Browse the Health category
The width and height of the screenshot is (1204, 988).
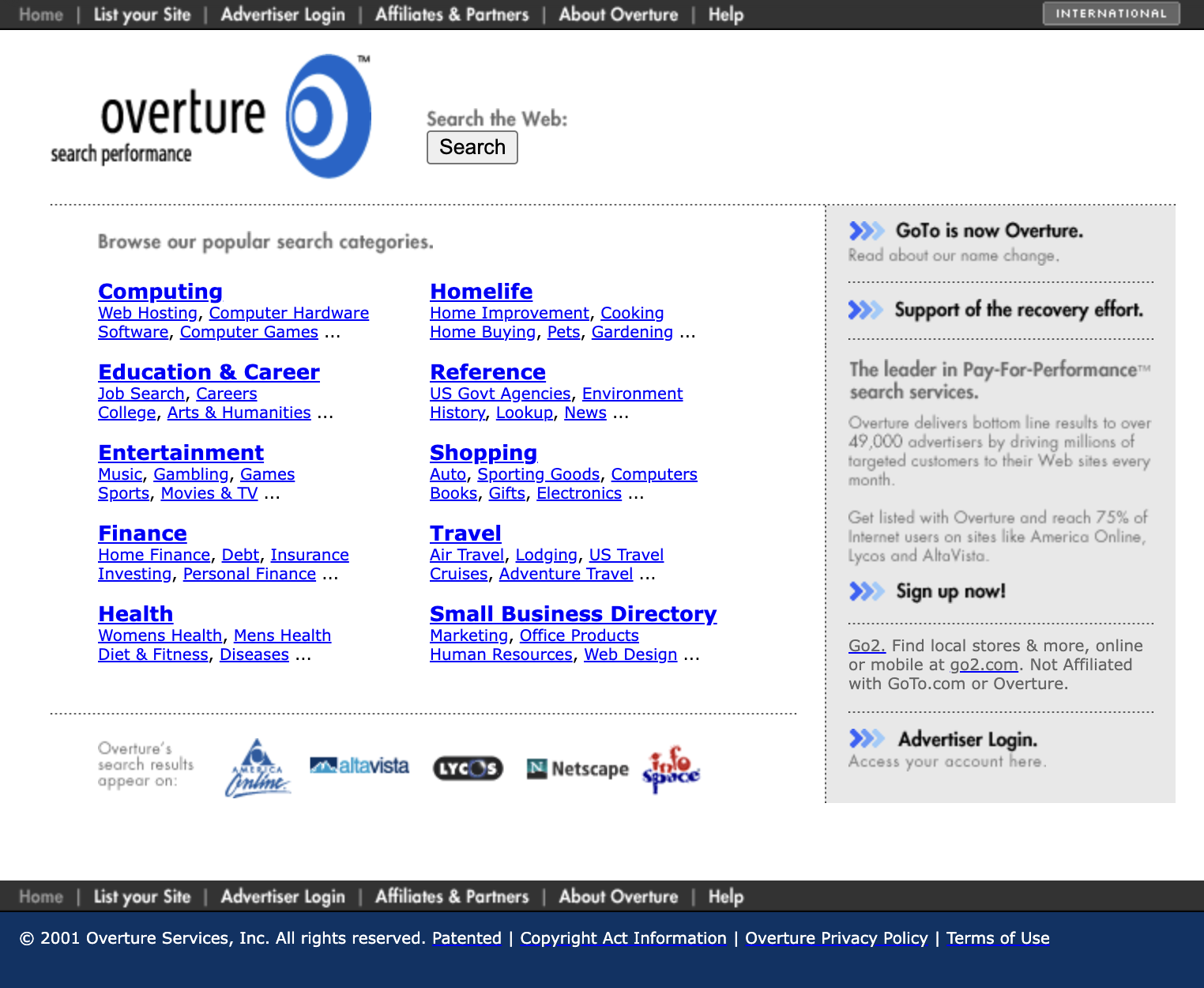click(135, 614)
